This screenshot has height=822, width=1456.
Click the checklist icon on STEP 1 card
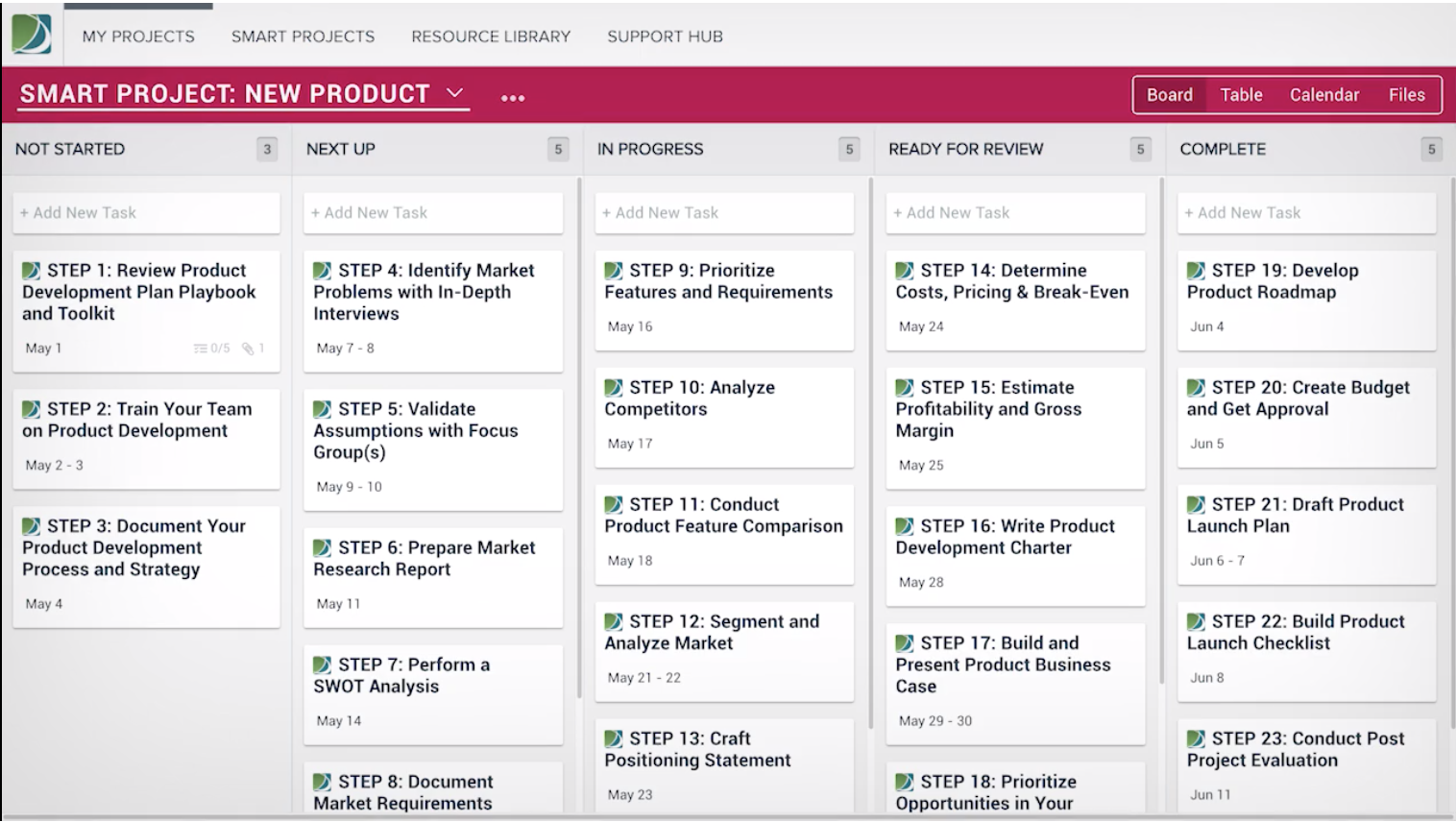coord(201,349)
